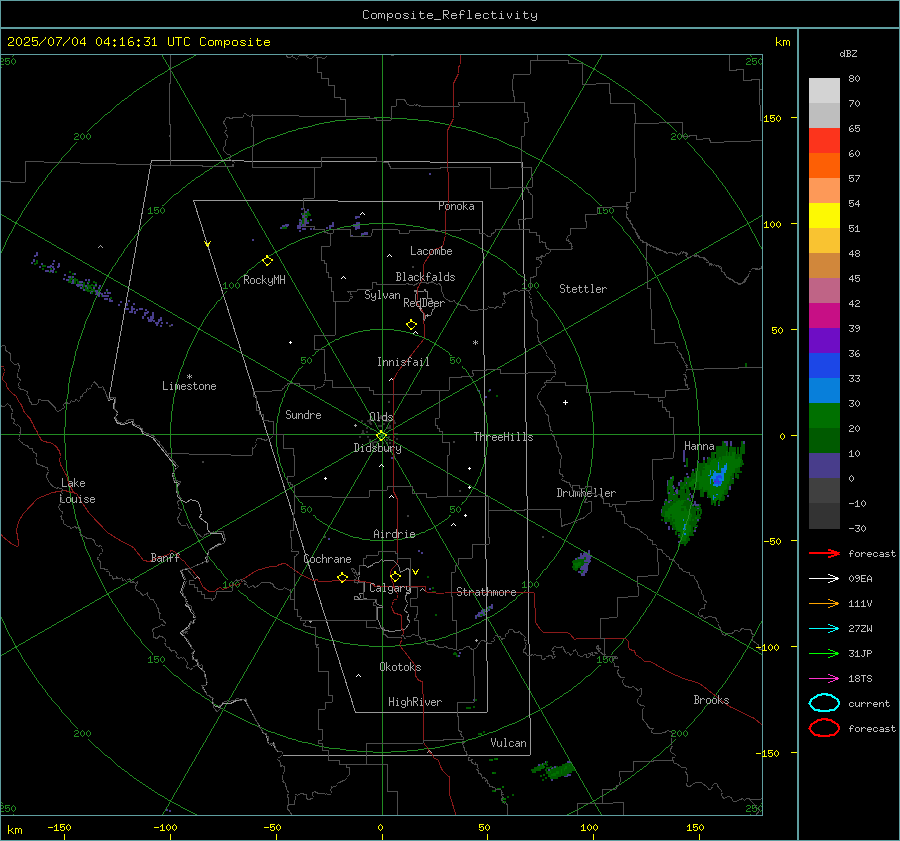This screenshot has width=900, height=841.
Task: Click the yellow diamond marker above Calgary
Action: 395,576
